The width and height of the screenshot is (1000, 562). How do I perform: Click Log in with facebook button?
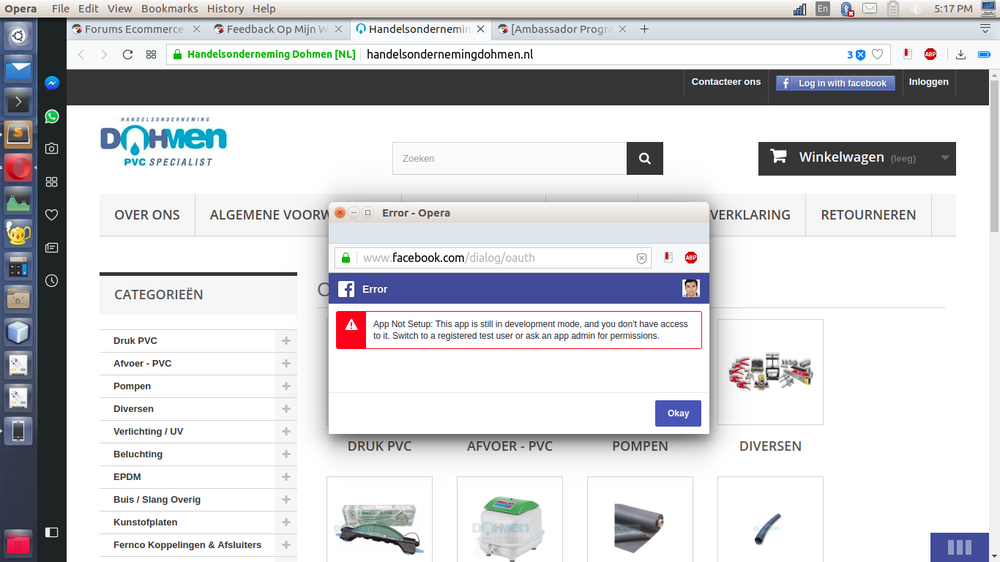pyautogui.click(x=835, y=83)
